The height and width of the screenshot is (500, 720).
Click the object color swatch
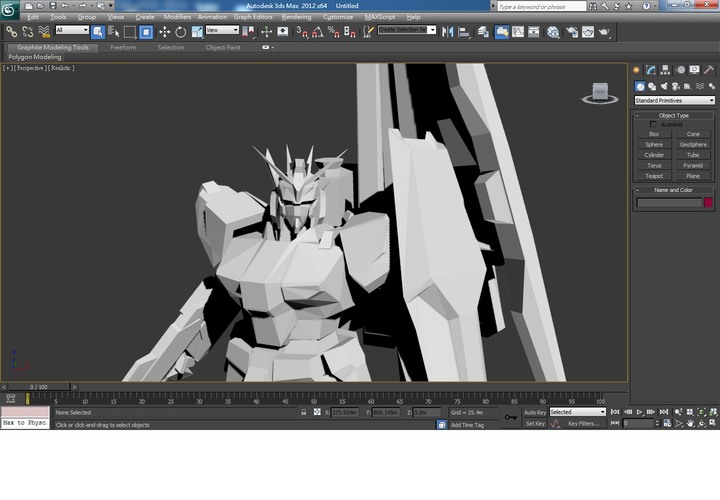tap(708, 202)
